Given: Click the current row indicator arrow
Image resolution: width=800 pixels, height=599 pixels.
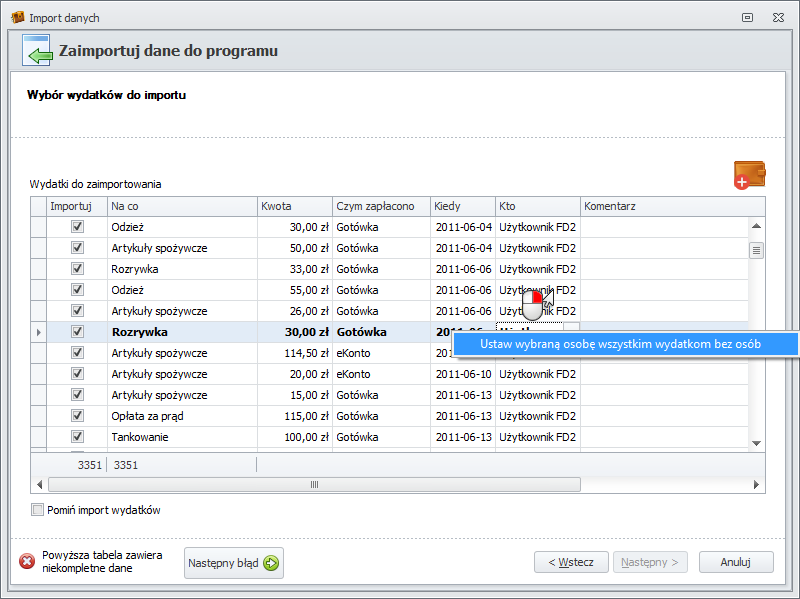Looking at the screenshot, I should click(39, 332).
